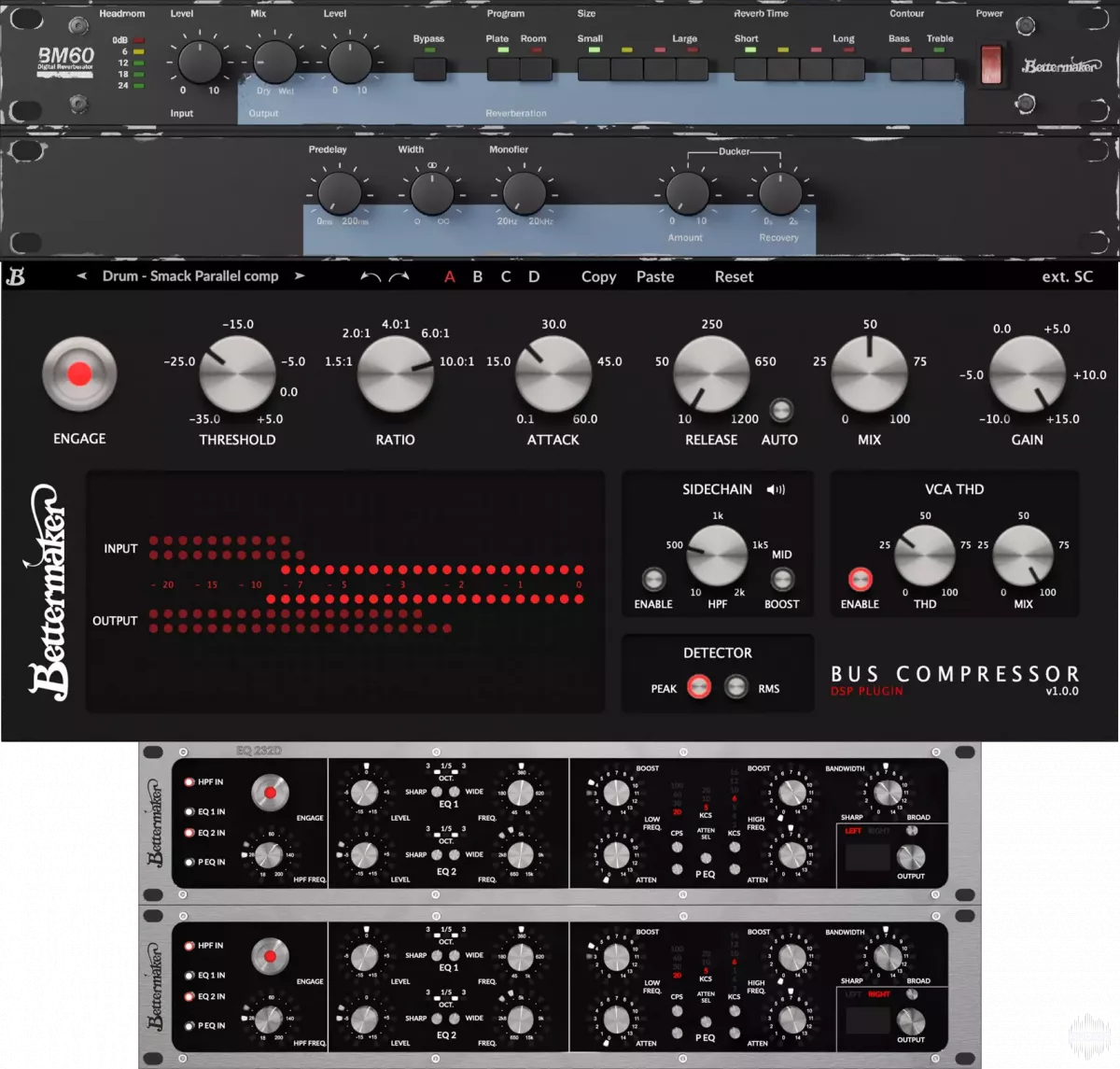
Task: Go to the previous preset with the left arrow
Action: click(x=80, y=275)
